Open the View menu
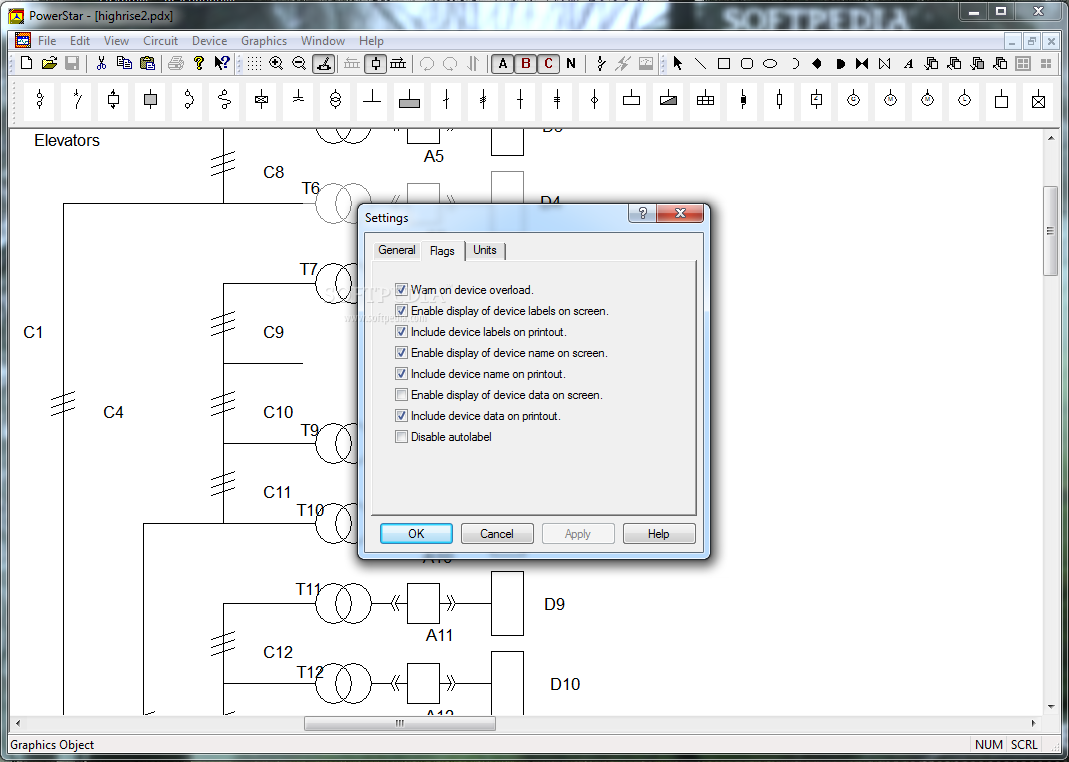 (x=116, y=41)
